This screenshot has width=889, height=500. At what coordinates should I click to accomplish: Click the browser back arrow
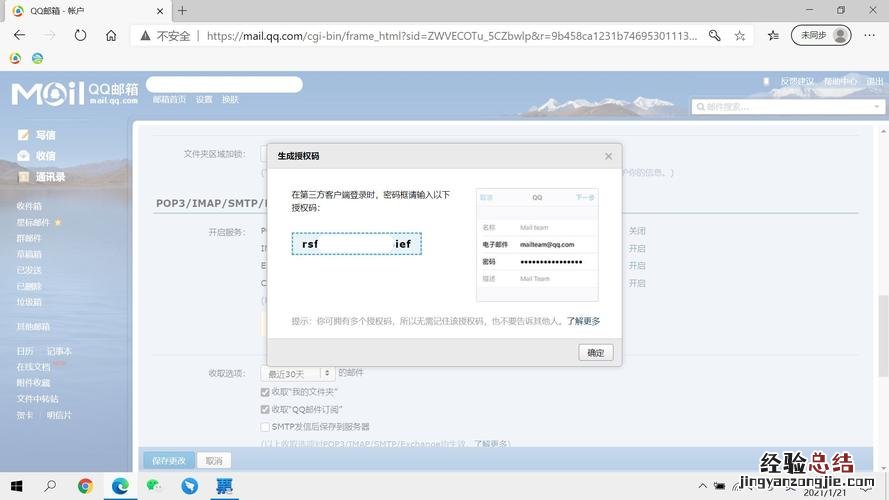coord(19,35)
